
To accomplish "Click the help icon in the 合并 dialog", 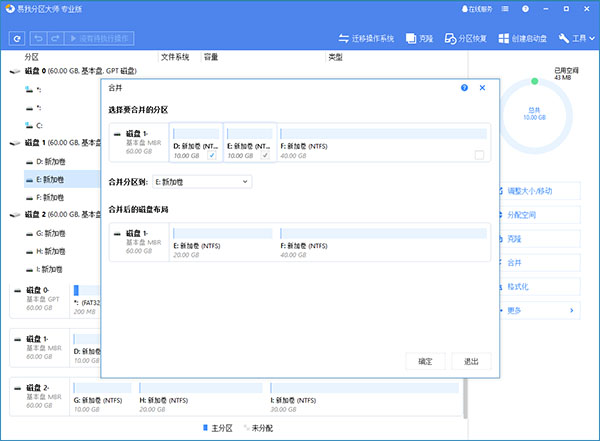I will (x=464, y=88).
